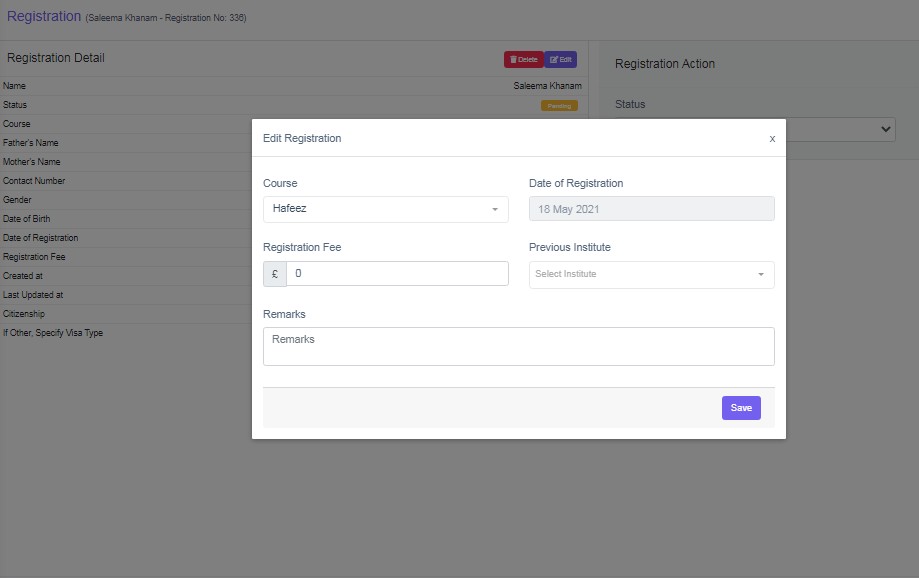Image resolution: width=919 pixels, height=578 pixels.
Task: Click the Edit button in Registration Detail
Action: click(561, 59)
